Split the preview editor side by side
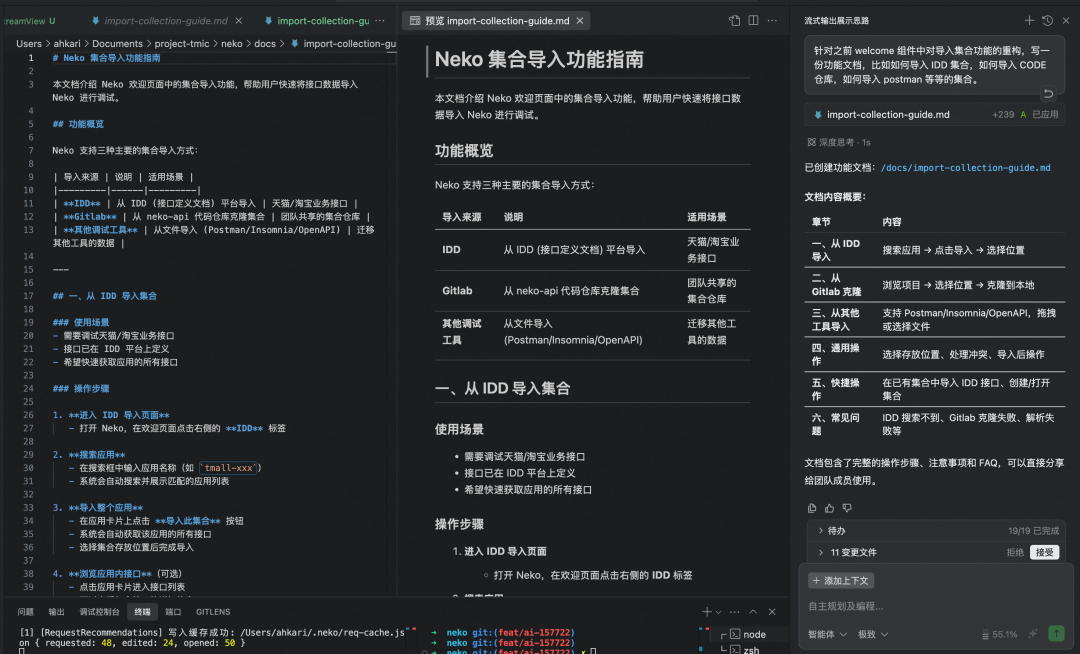1080x654 pixels. [754, 21]
